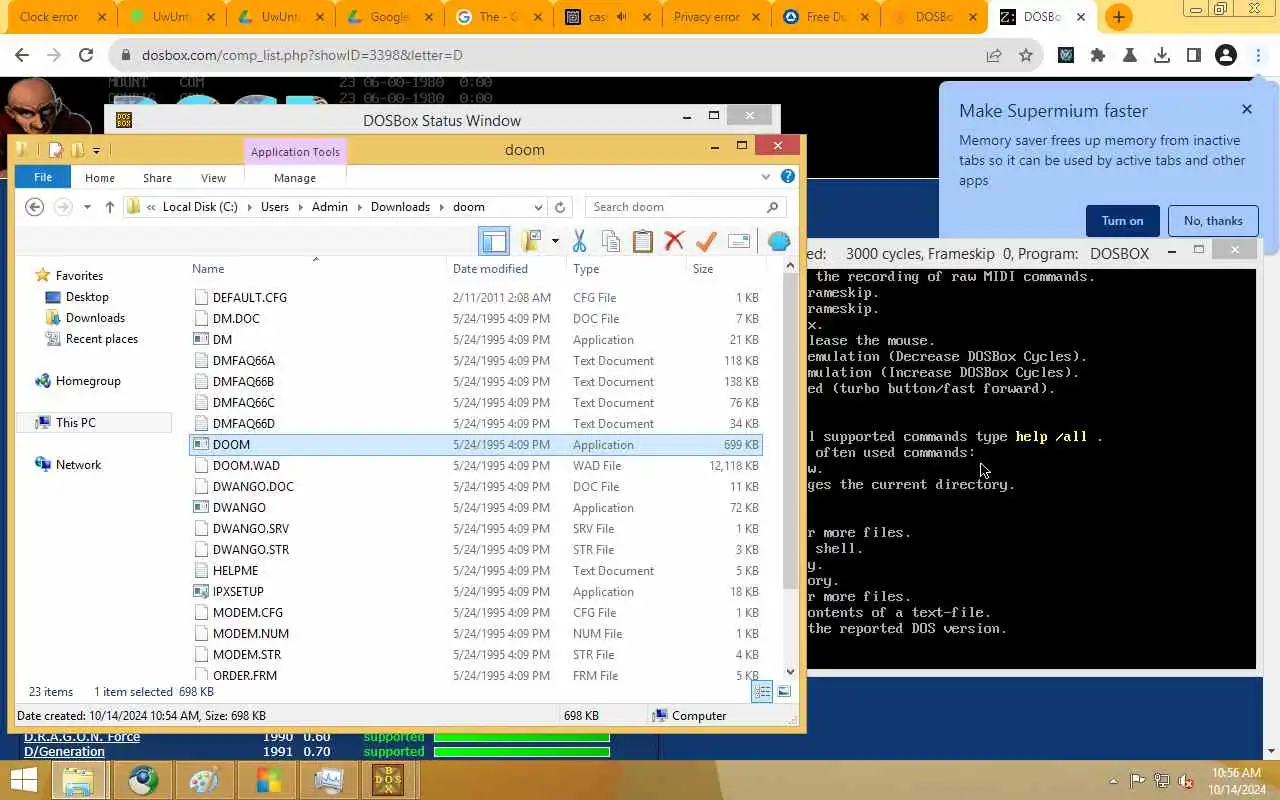Close the Make Supermium faster popup
1280x800 pixels.
click(x=1246, y=109)
